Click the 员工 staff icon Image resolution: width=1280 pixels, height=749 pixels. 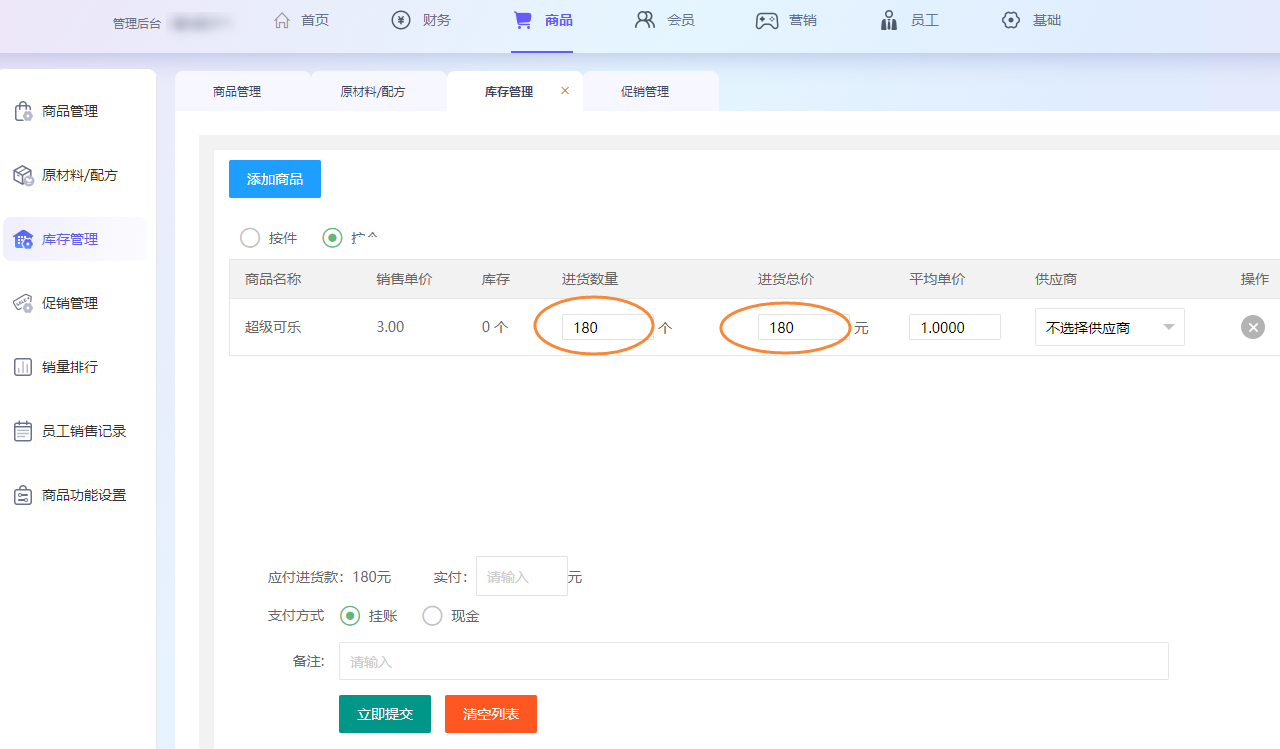tap(888, 20)
